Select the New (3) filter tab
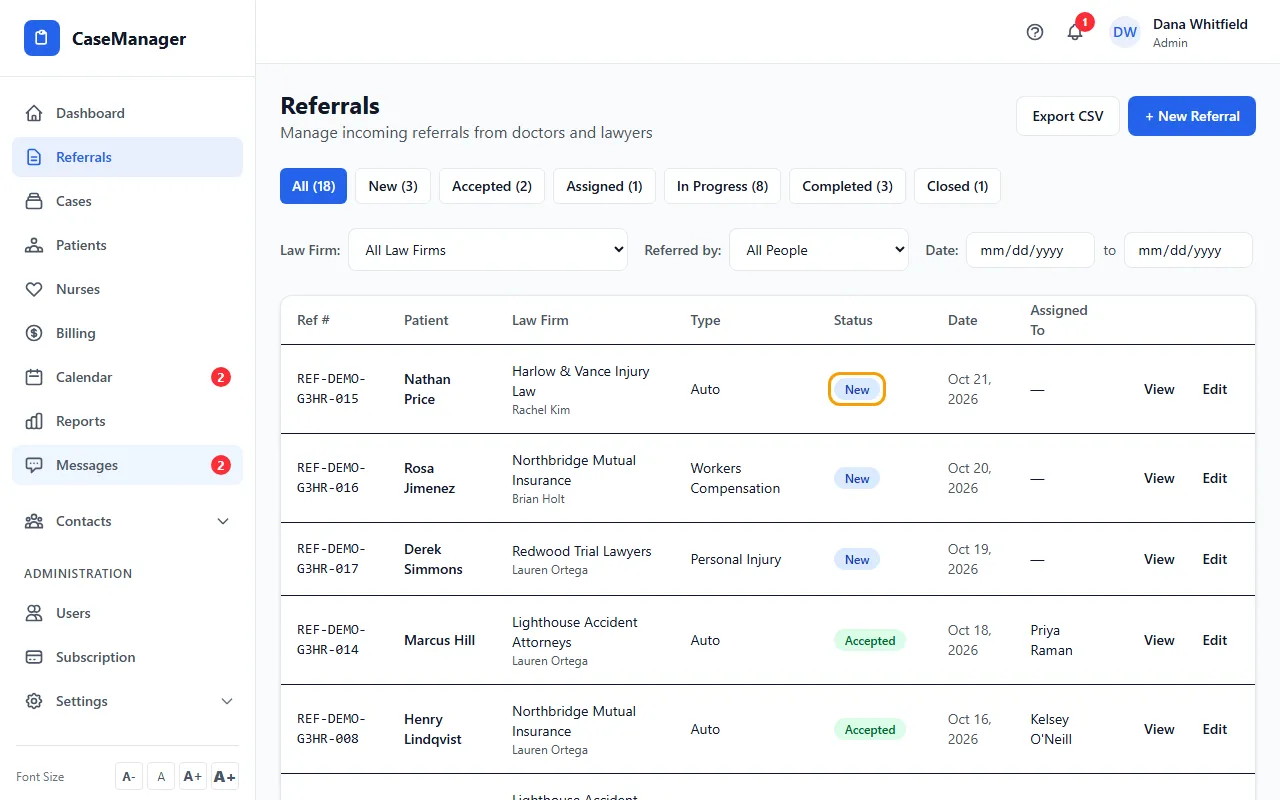 tap(393, 186)
